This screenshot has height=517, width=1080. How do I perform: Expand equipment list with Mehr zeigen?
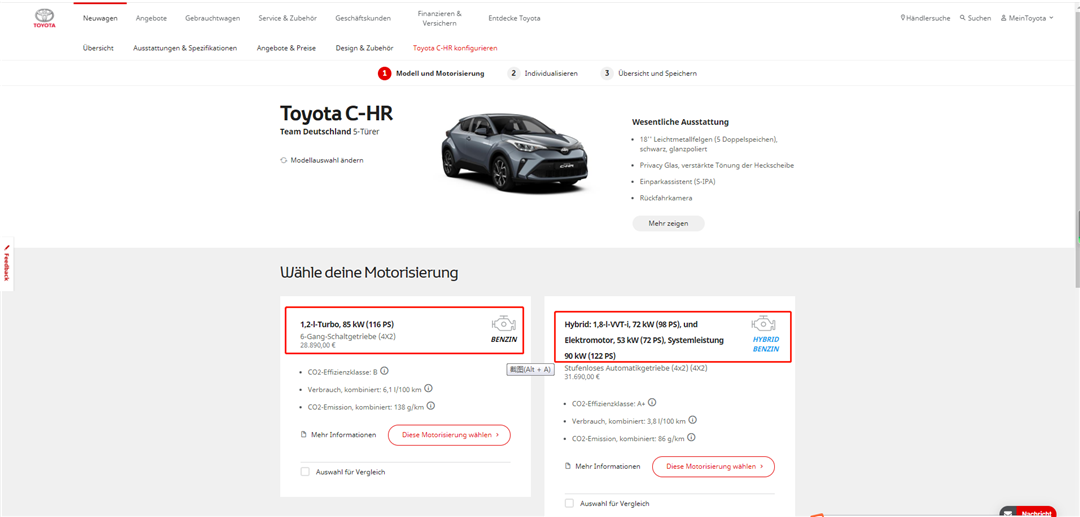pyautogui.click(x=668, y=223)
